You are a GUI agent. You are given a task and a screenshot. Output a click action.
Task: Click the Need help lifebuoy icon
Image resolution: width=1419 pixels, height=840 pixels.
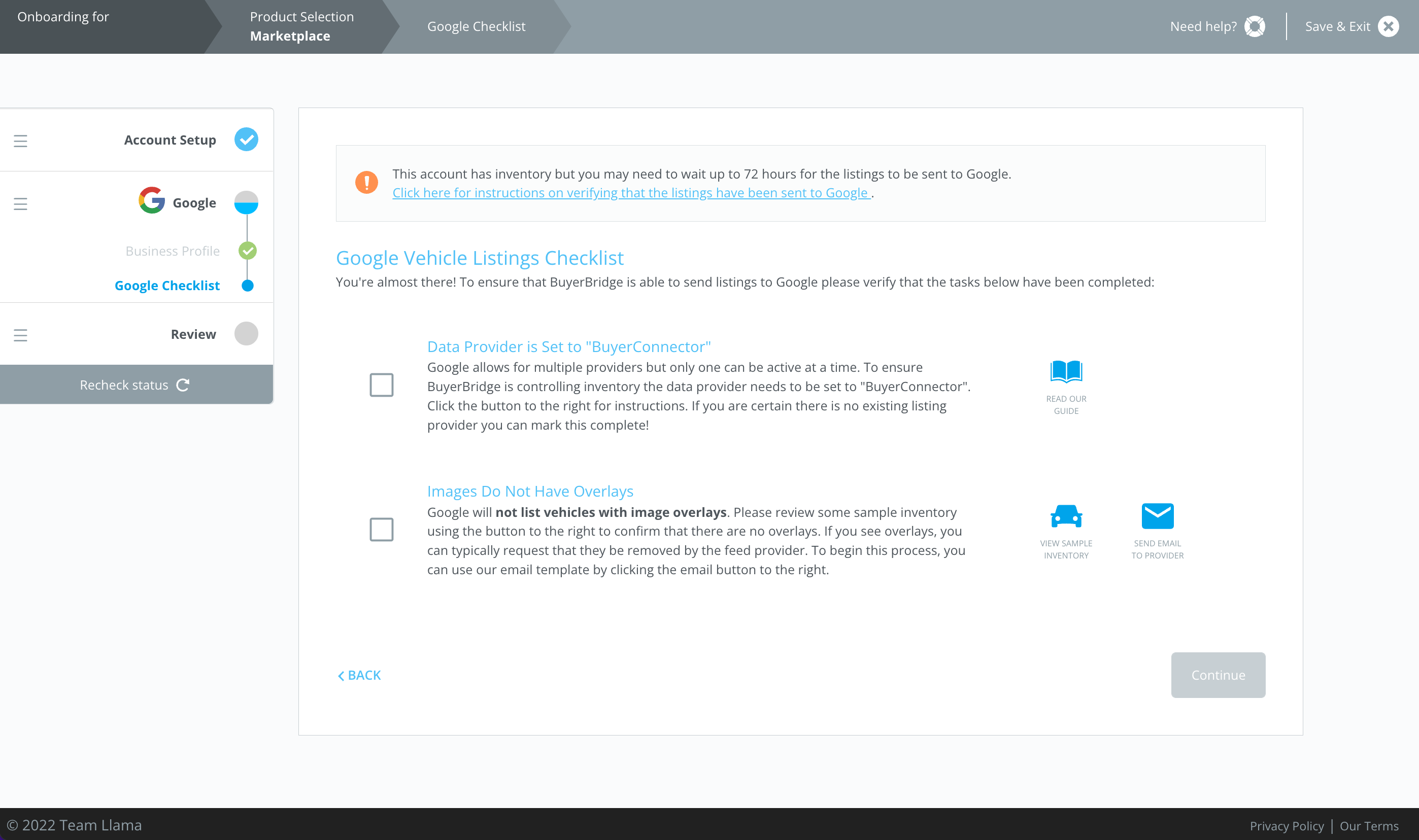point(1255,26)
